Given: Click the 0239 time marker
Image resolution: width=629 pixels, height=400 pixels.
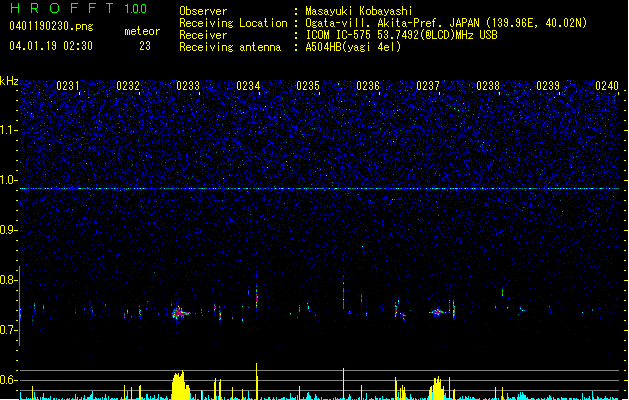Looking at the screenshot, I should click(x=548, y=86).
